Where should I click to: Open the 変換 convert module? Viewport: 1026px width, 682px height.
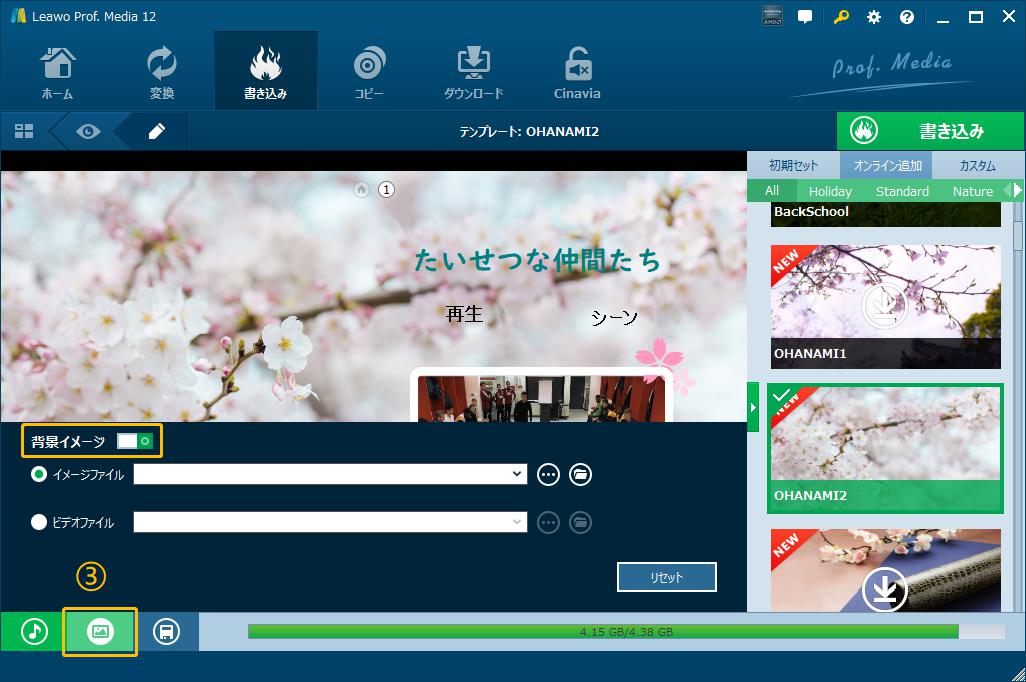click(162, 73)
